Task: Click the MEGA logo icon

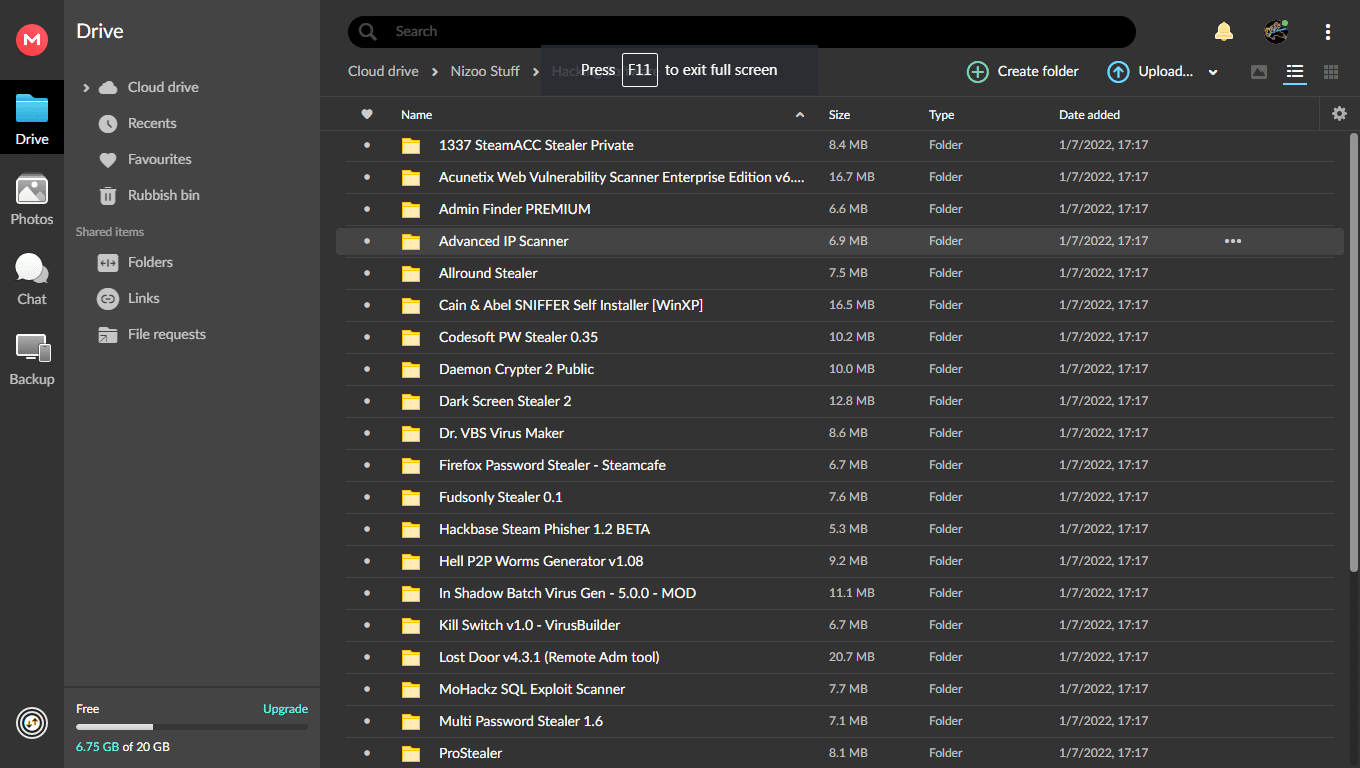Action: pos(32,39)
